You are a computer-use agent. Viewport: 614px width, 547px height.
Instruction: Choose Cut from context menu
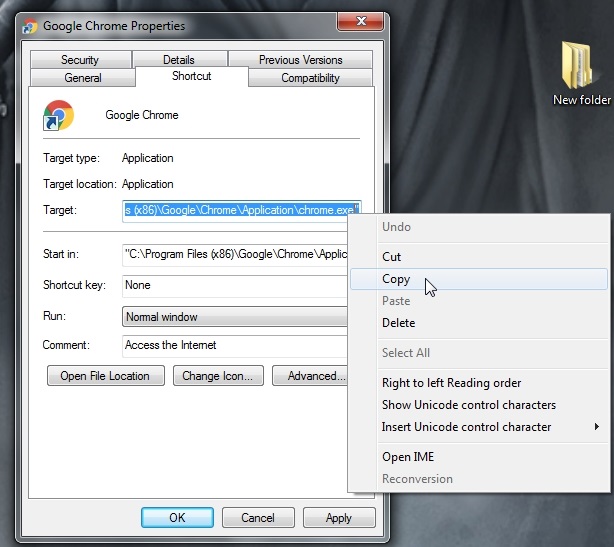(479, 257)
